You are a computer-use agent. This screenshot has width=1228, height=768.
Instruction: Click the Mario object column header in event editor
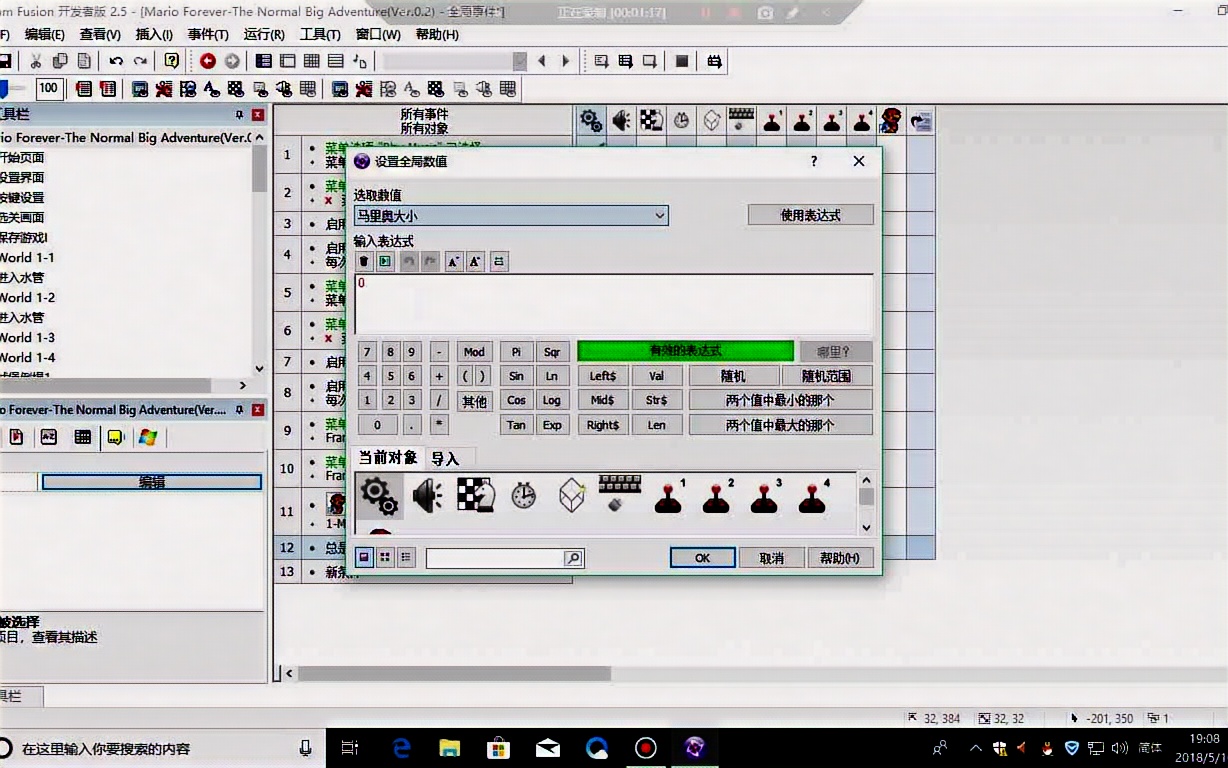click(891, 121)
